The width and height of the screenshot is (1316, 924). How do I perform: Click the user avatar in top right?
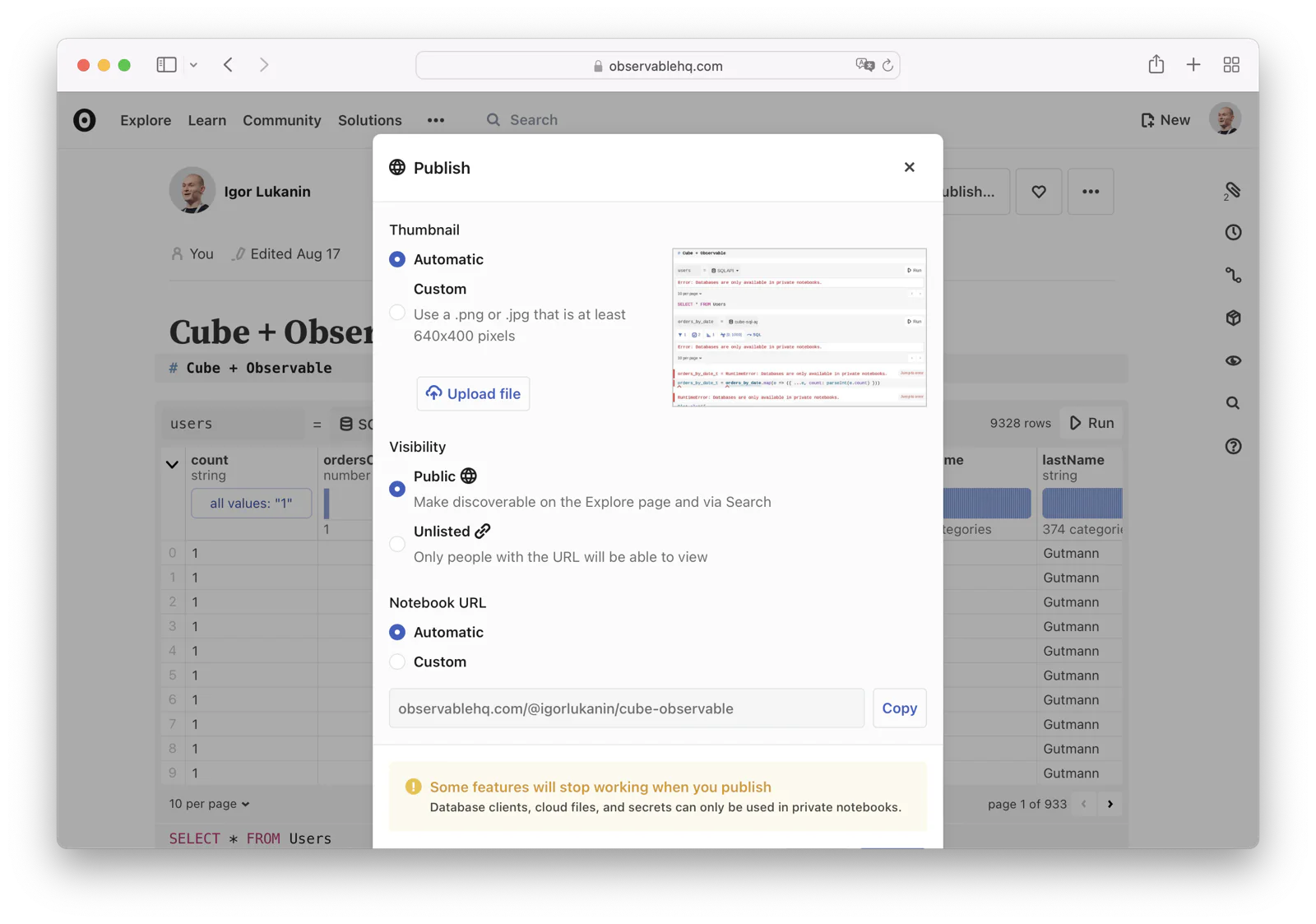1225,119
